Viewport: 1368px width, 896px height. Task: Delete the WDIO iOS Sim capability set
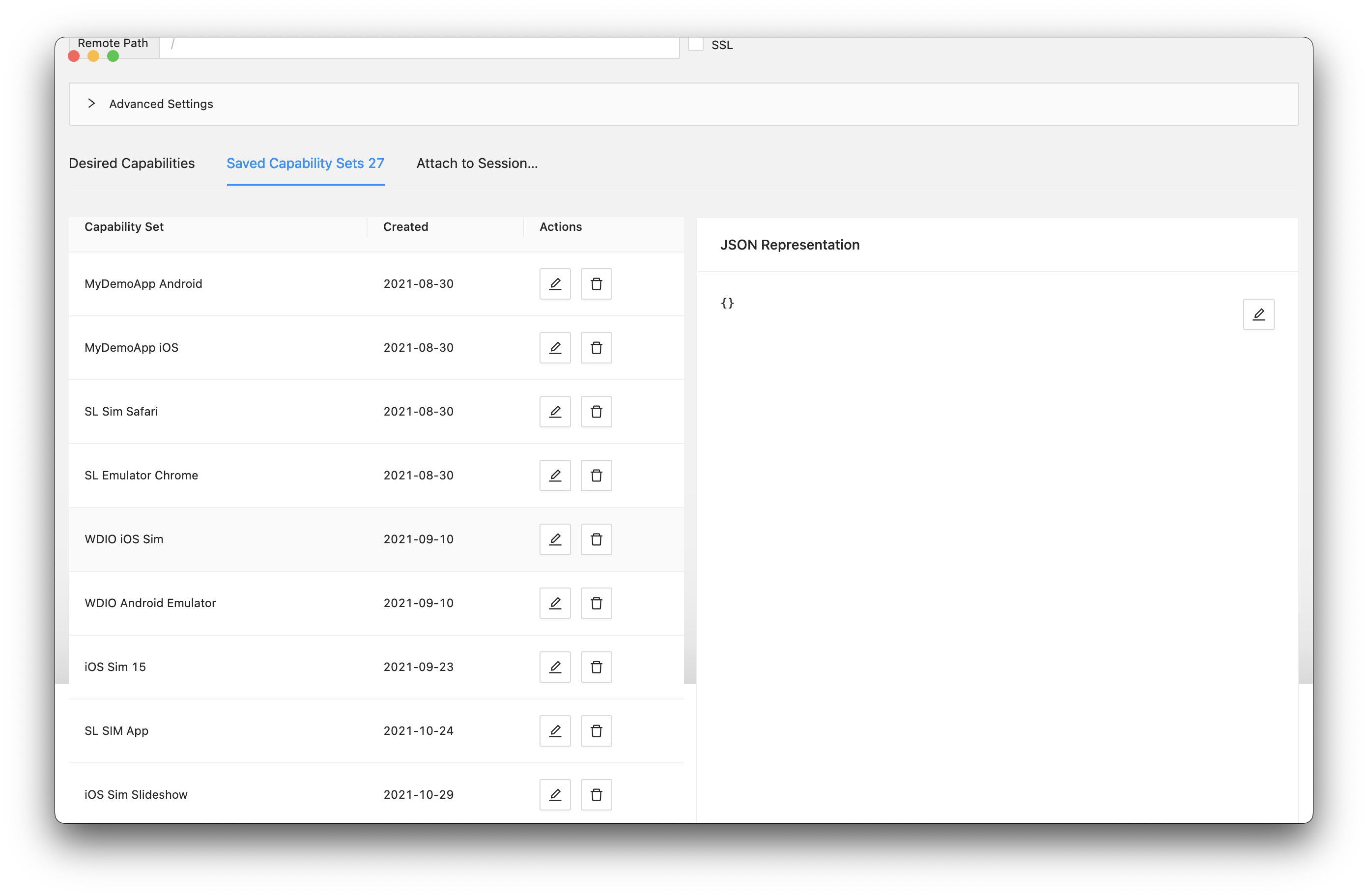click(x=596, y=539)
